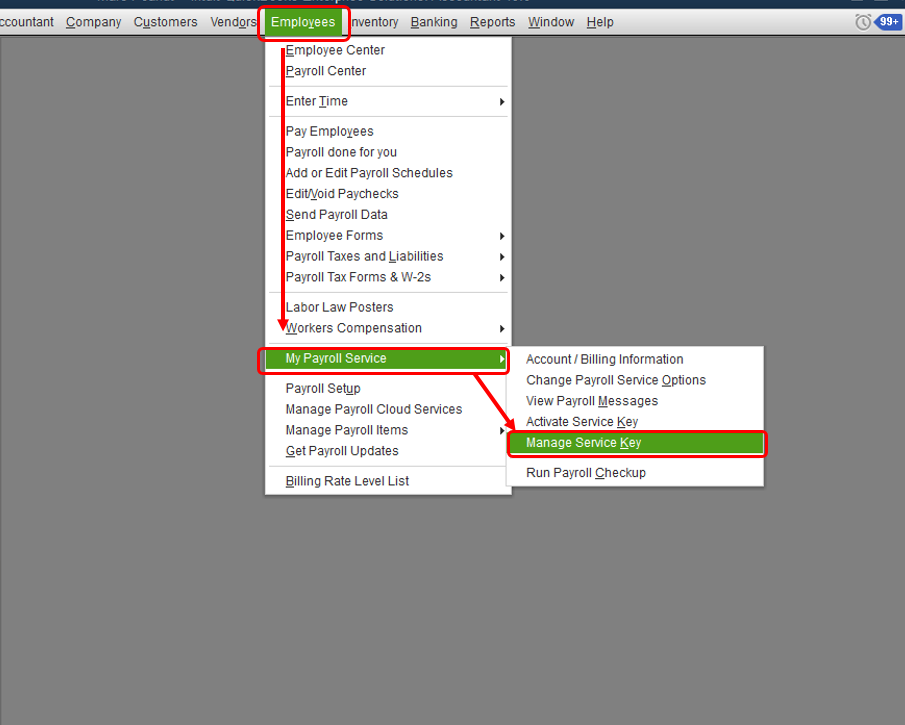Choose Pay Employees
This screenshot has width=905, height=725.
(388, 132)
